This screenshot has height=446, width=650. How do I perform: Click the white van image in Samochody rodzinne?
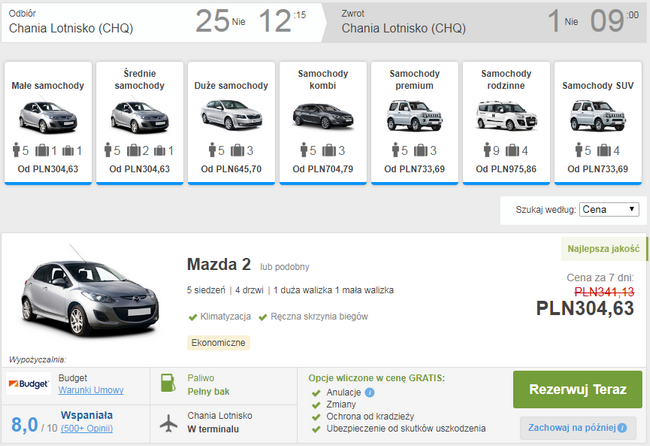coord(506,115)
